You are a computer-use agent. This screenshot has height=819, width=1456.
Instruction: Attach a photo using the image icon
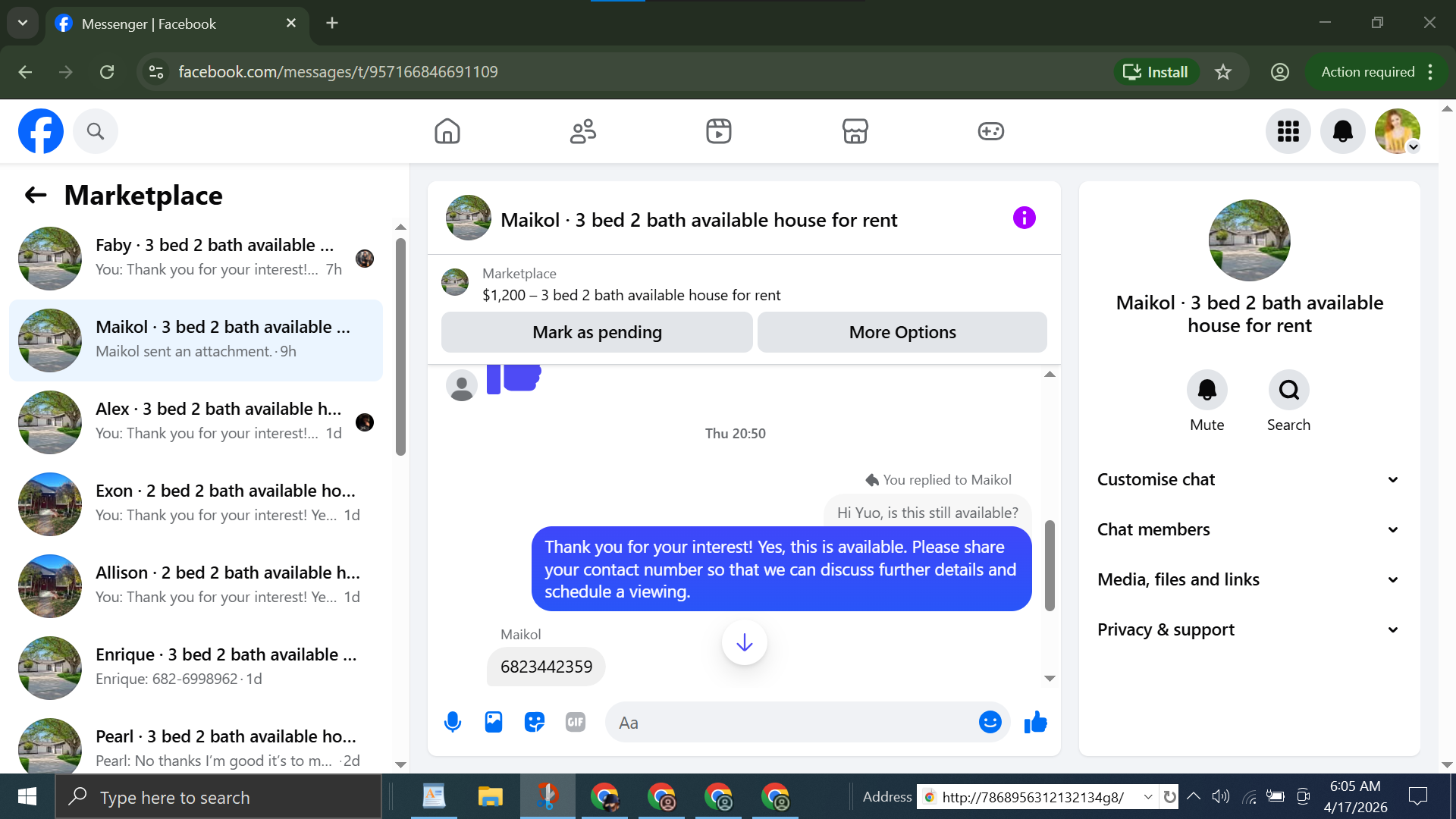(494, 722)
